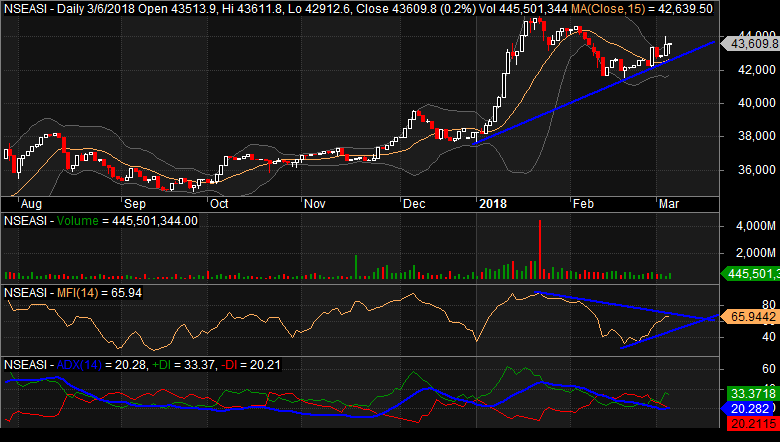
Task: Select the Nov date axis label
Action: [x=314, y=204]
